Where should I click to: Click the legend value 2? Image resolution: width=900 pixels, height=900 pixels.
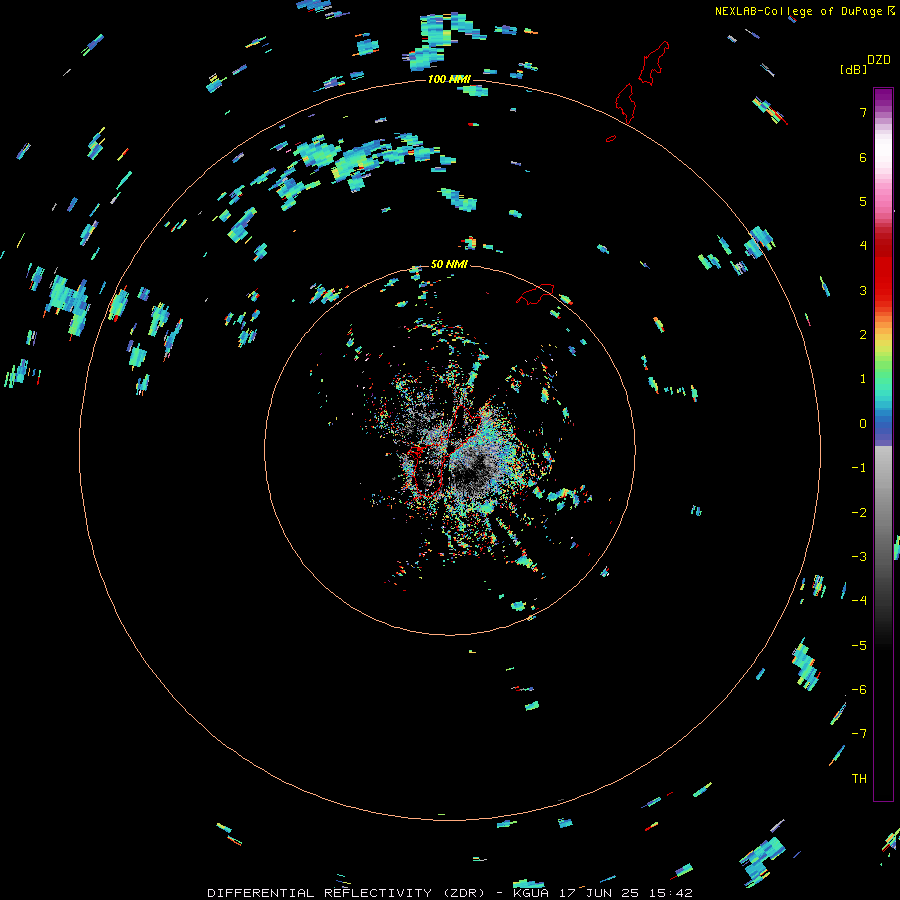862,335
